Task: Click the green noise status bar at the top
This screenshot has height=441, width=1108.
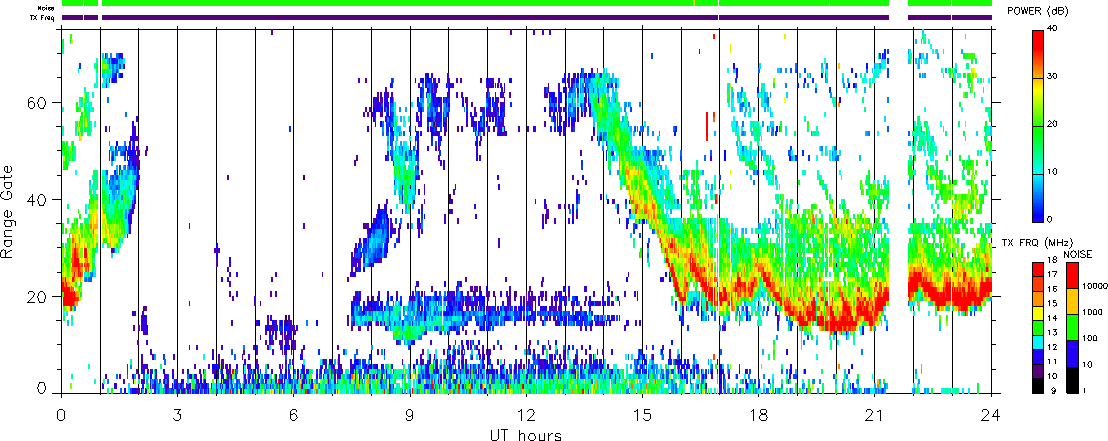Action: point(526,3)
